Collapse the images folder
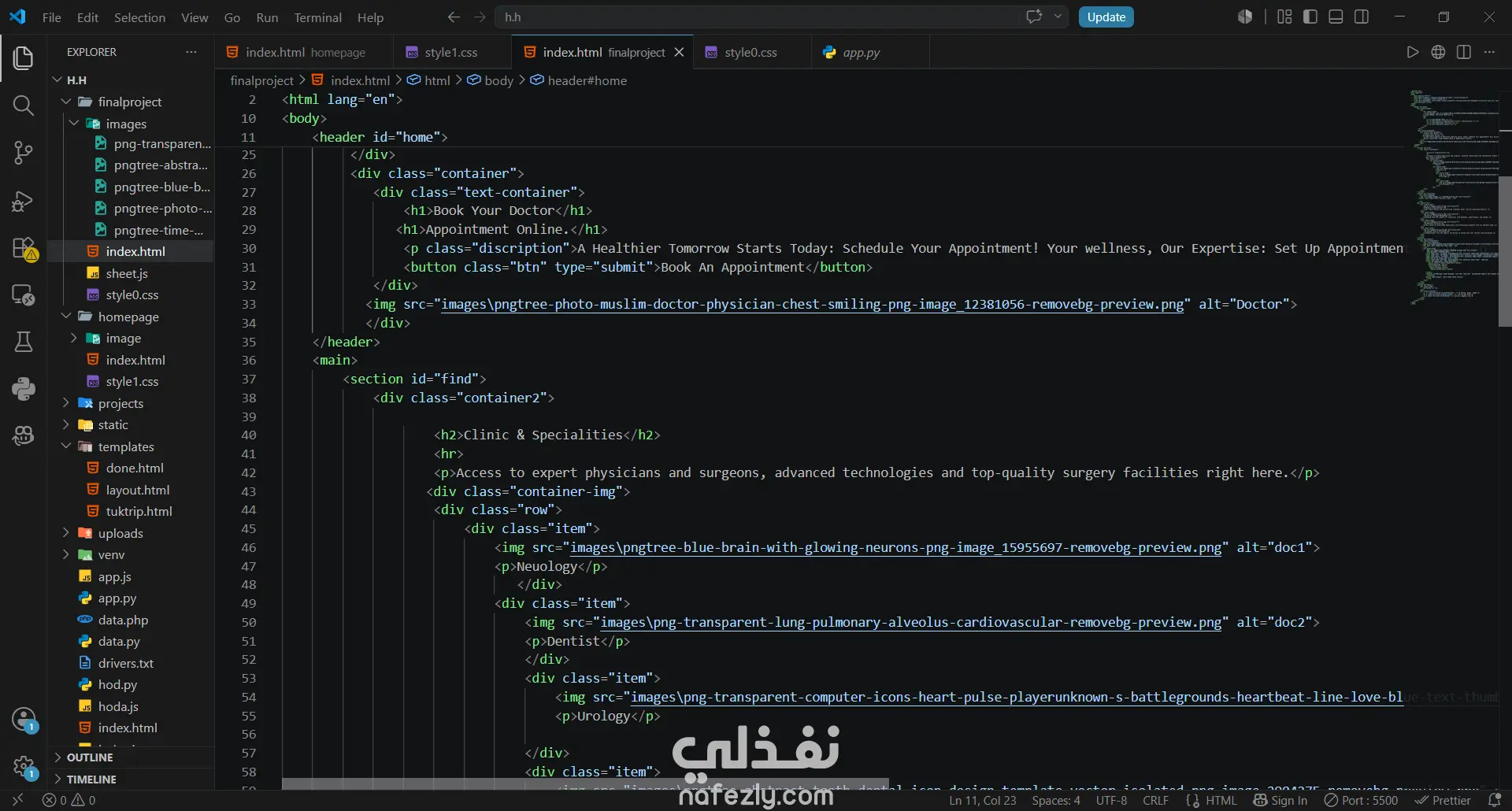1512x811 pixels. (x=74, y=124)
